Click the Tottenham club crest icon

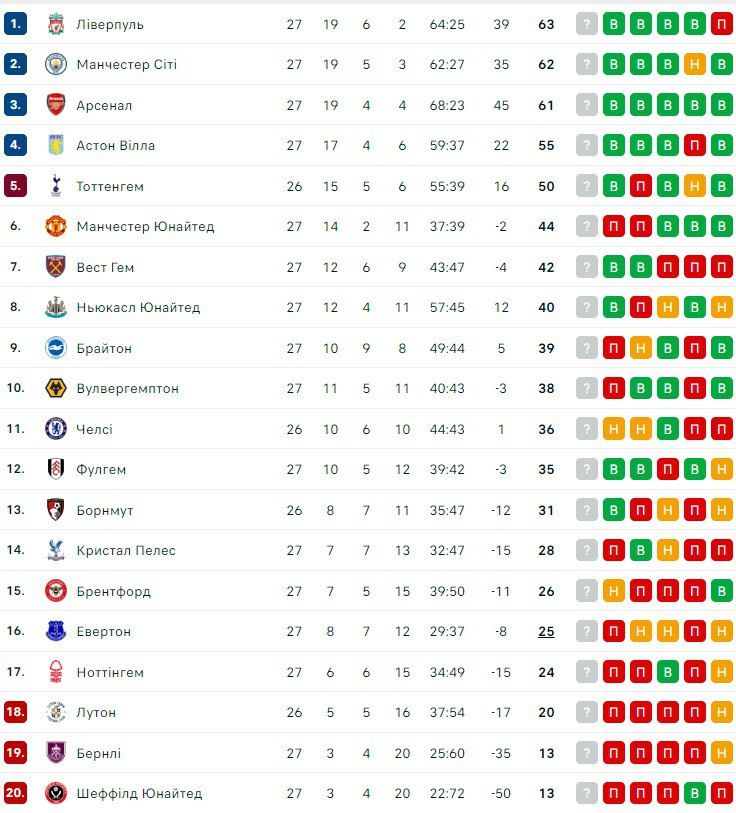(55, 186)
